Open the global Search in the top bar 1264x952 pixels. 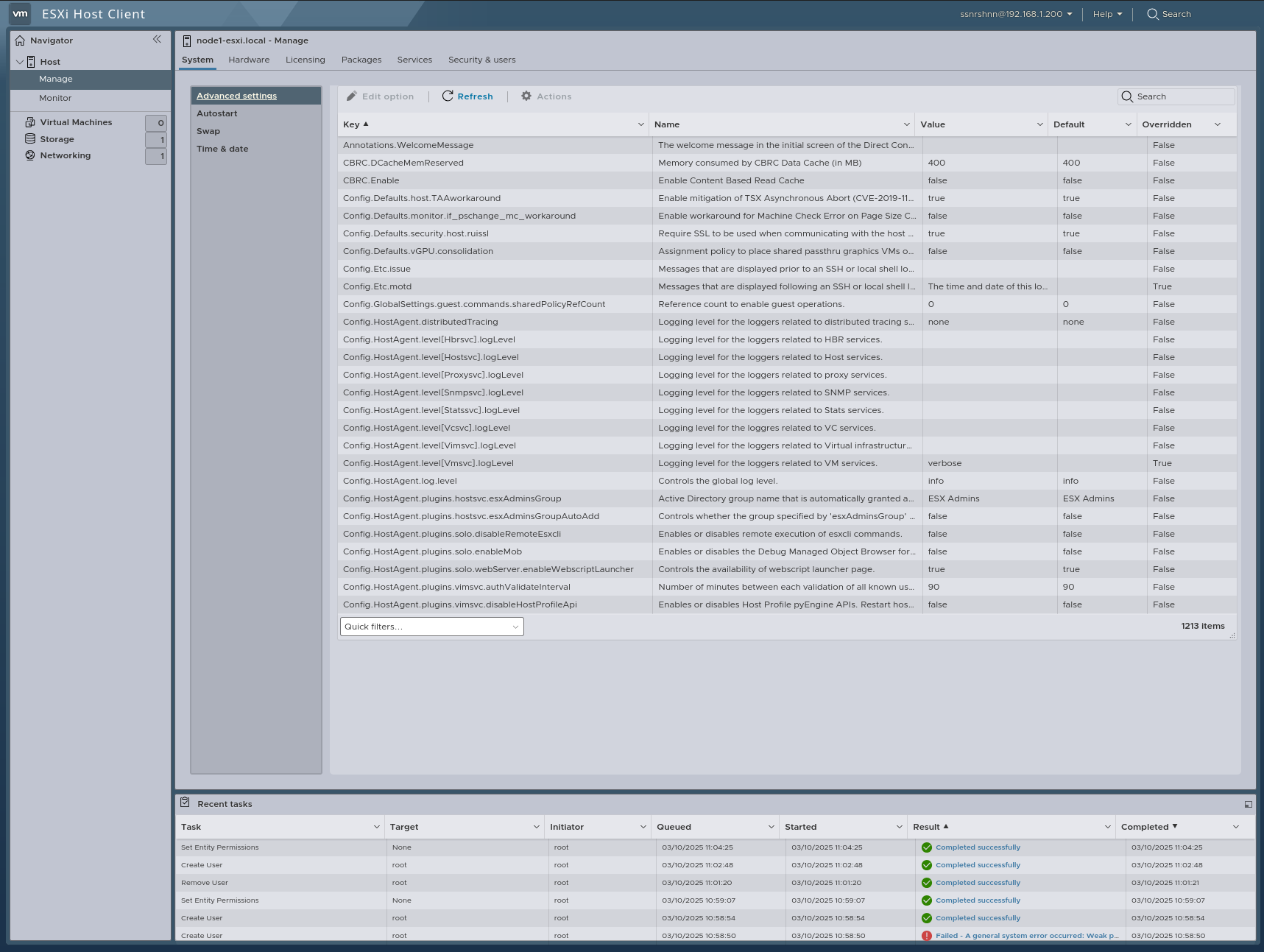coord(1168,14)
